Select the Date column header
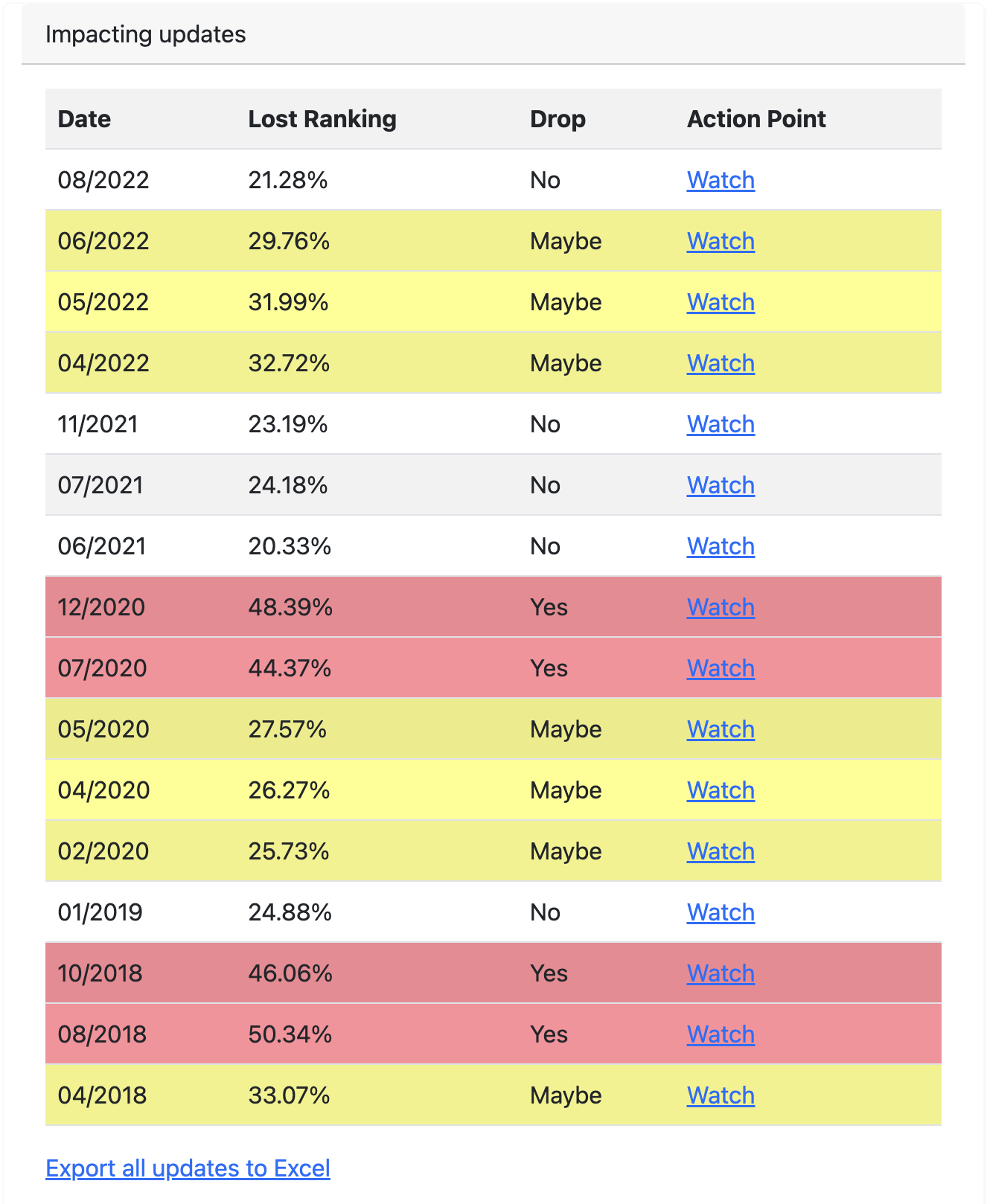 click(84, 119)
